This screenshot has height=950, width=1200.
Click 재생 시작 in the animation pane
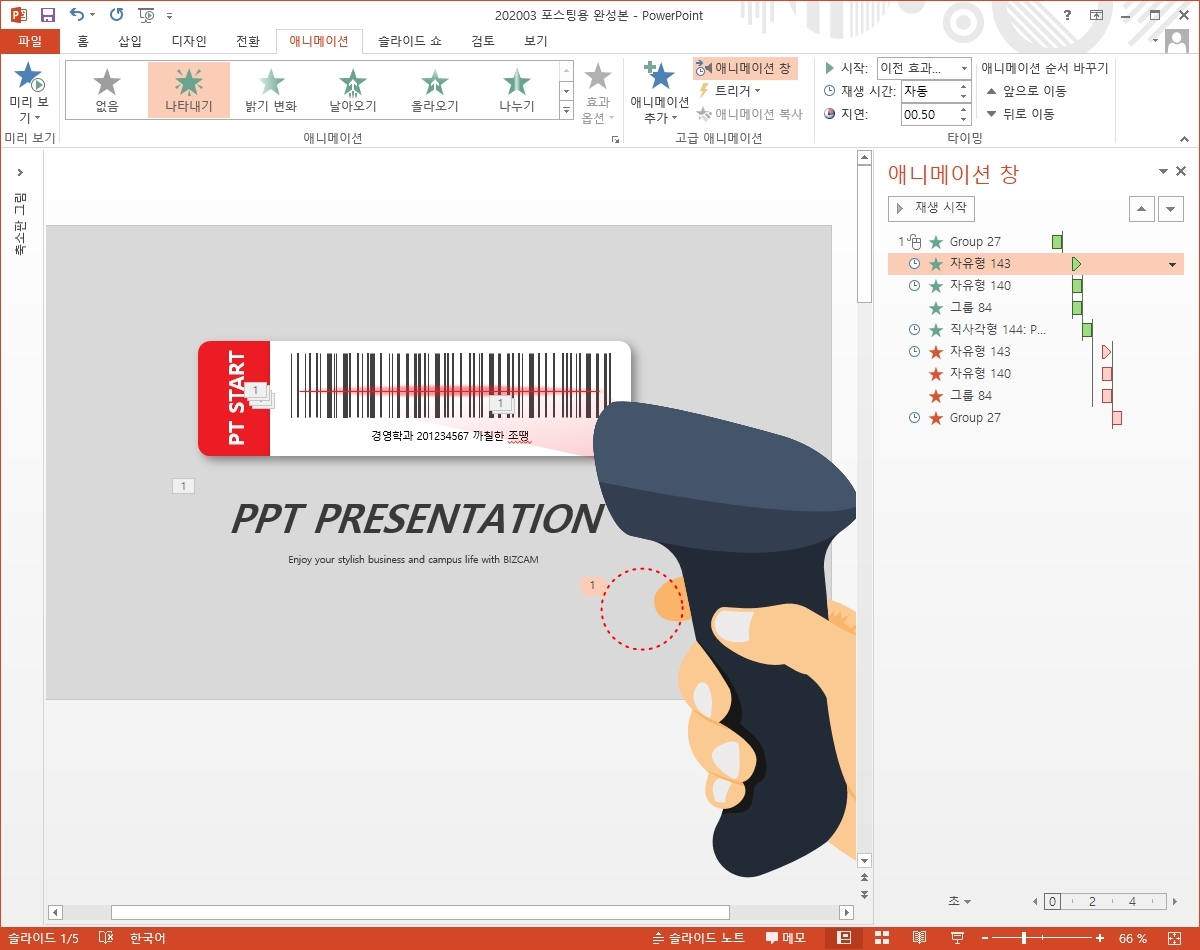coord(931,208)
